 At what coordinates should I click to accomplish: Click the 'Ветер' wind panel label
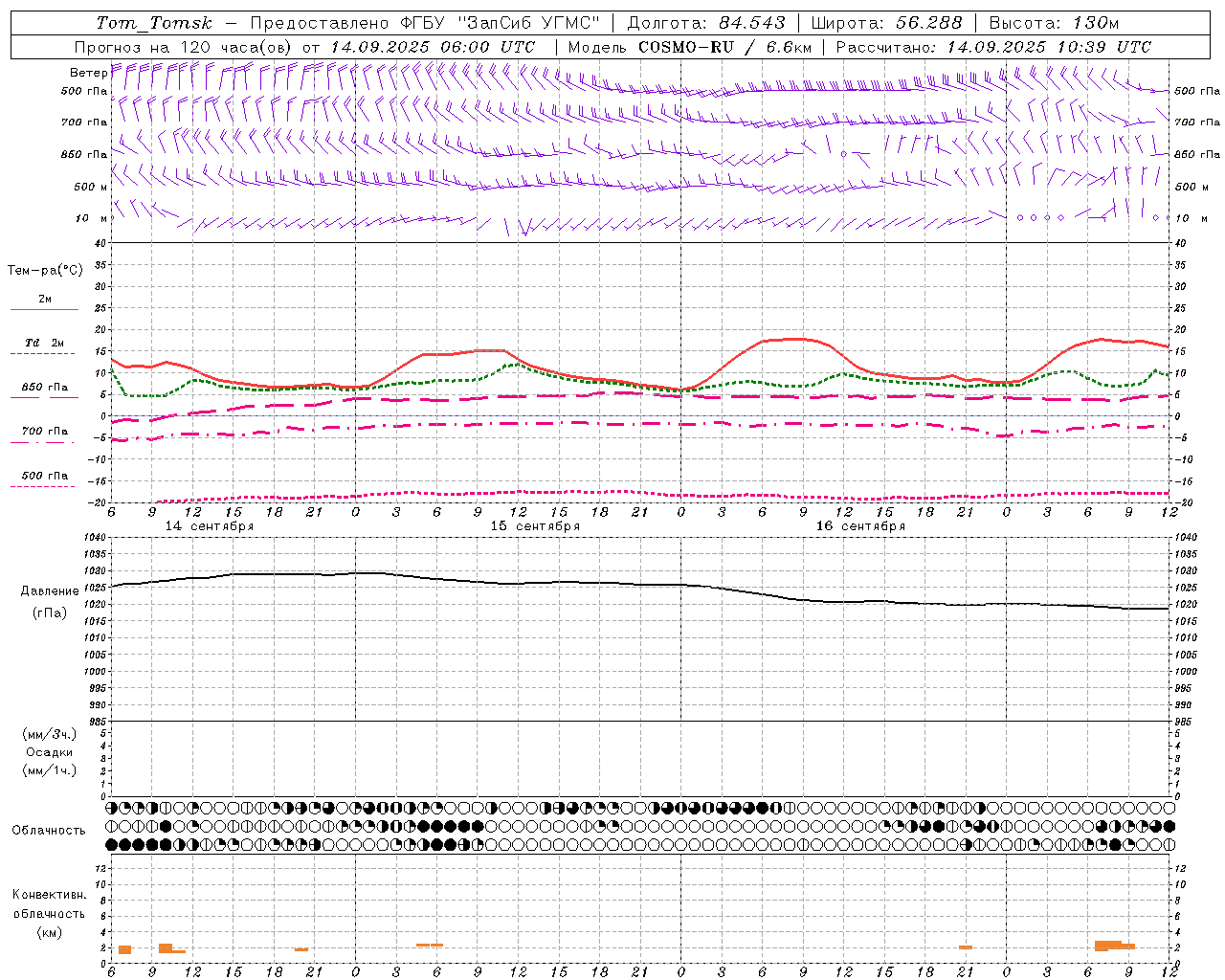[x=88, y=73]
